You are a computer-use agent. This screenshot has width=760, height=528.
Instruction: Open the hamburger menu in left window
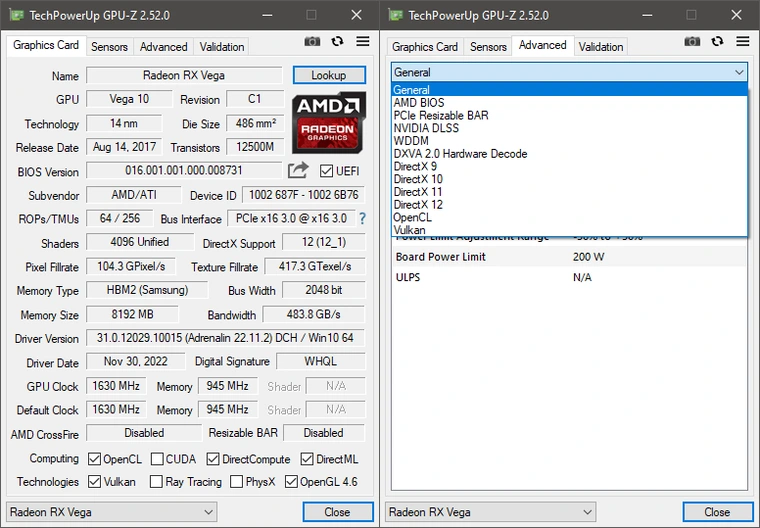tap(363, 41)
